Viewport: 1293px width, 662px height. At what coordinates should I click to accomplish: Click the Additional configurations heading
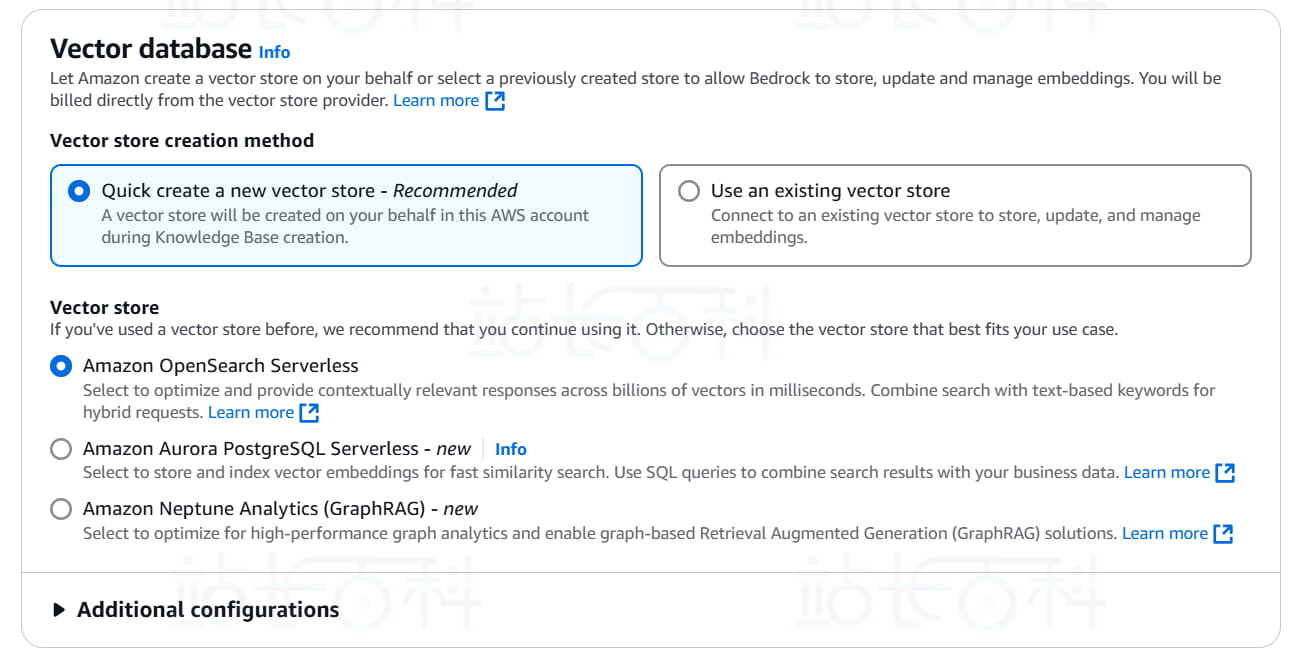pos(208,610)
